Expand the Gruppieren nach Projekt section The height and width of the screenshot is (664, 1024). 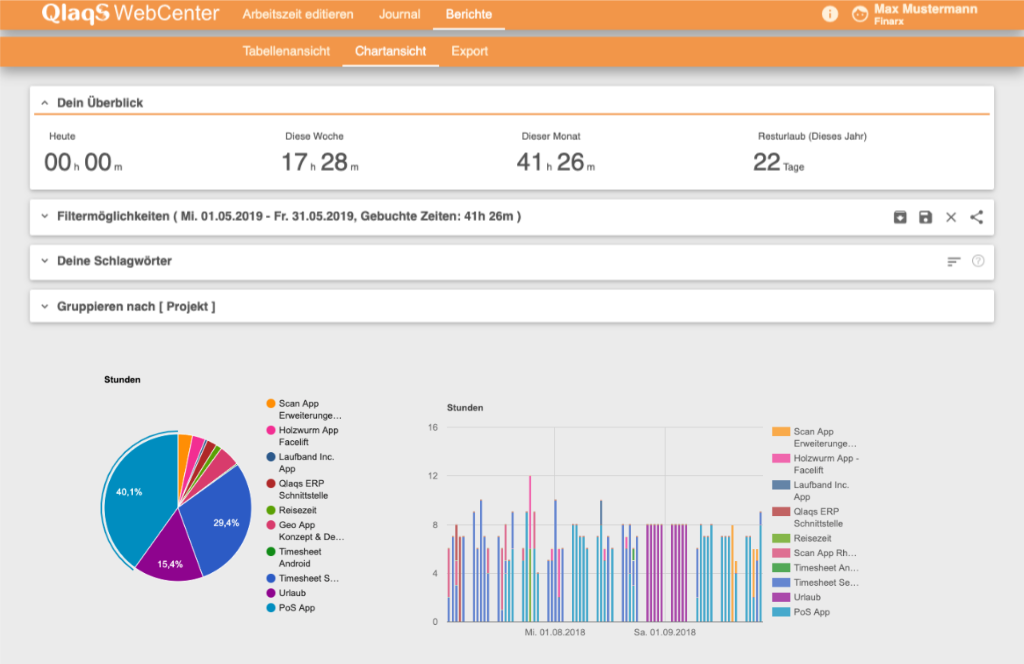tap(44, 306)
